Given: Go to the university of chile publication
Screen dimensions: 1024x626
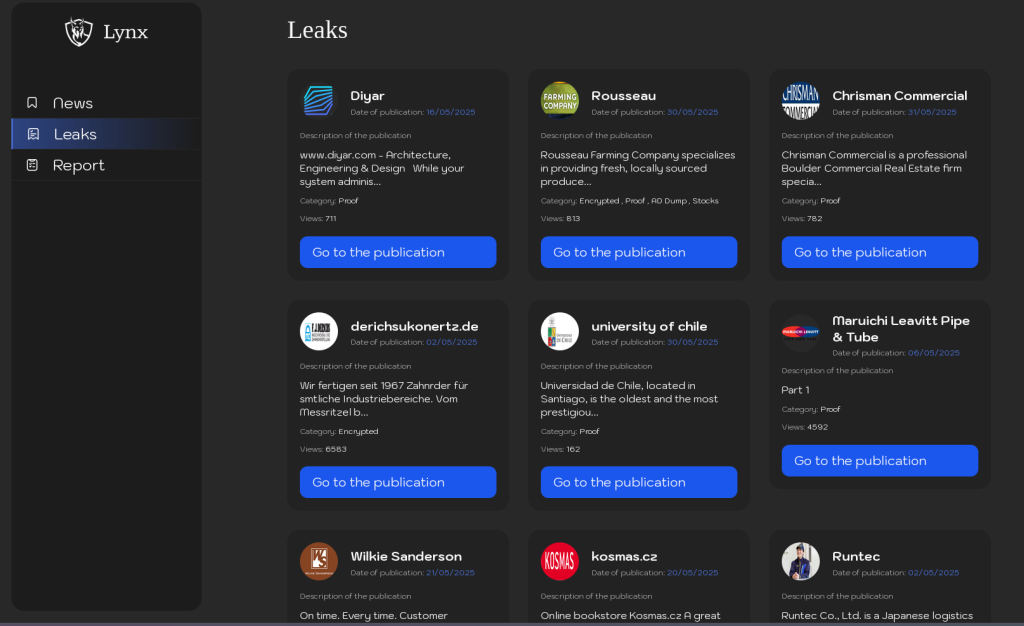Looking at the screenshot, I should 639,482.
